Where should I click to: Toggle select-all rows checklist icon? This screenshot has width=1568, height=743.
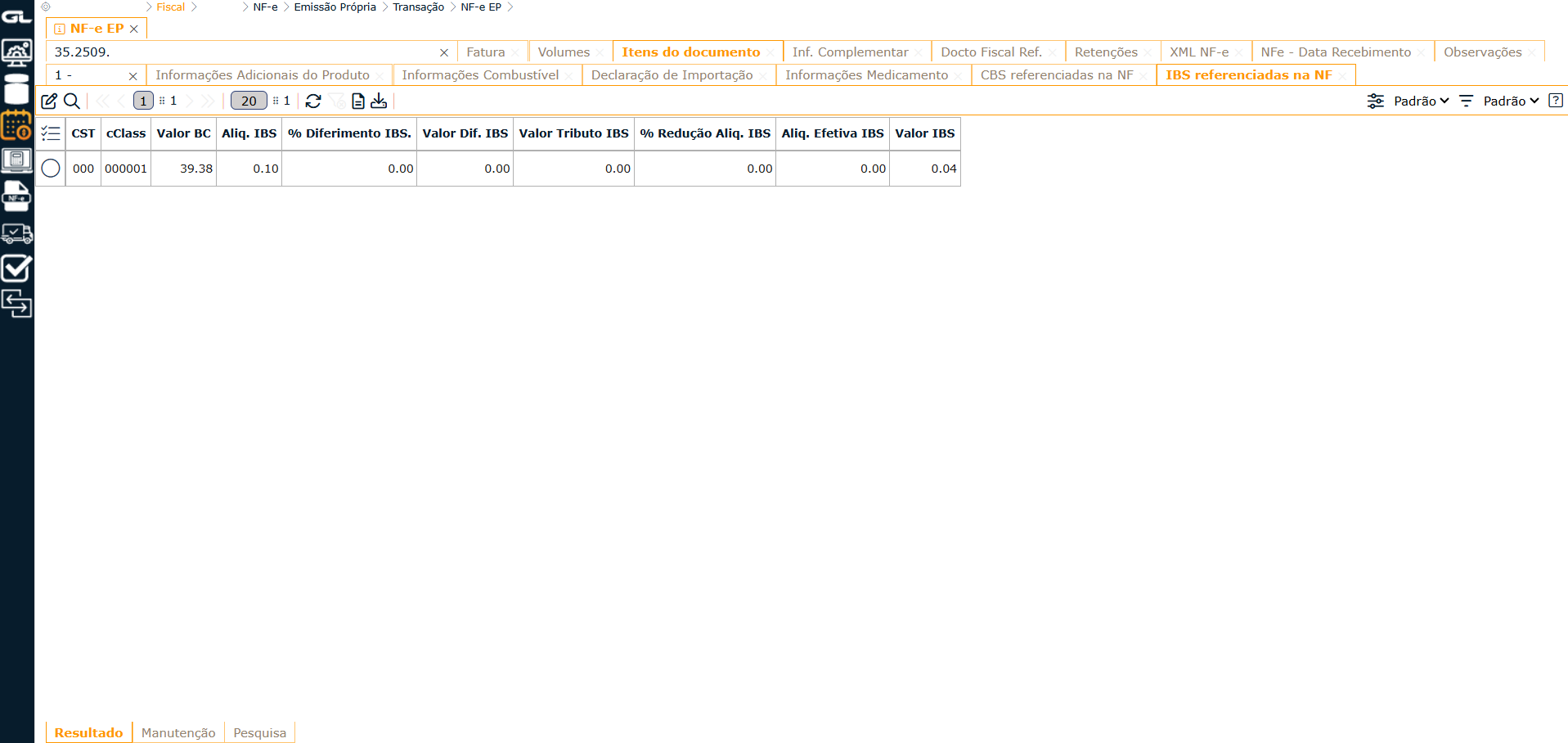[51, 133]
